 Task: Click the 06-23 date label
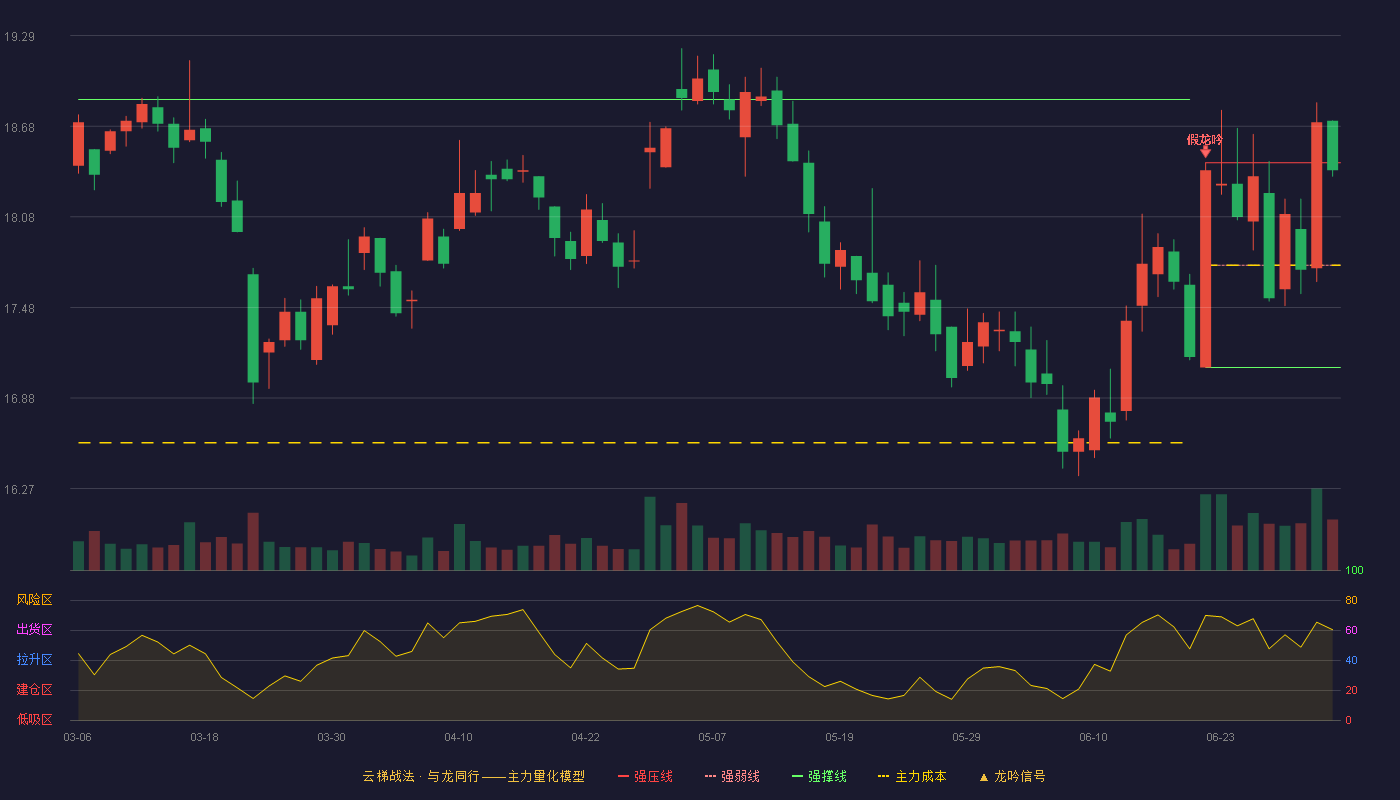1220,737
